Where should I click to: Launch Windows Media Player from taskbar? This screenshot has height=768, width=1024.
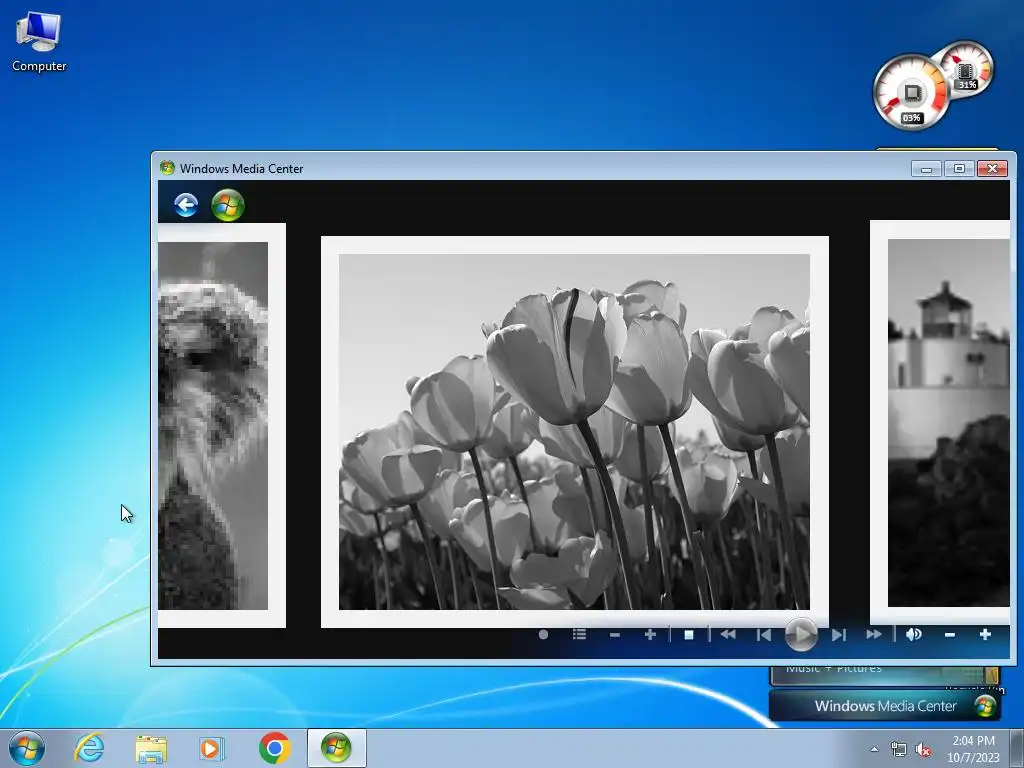[211, 748]
